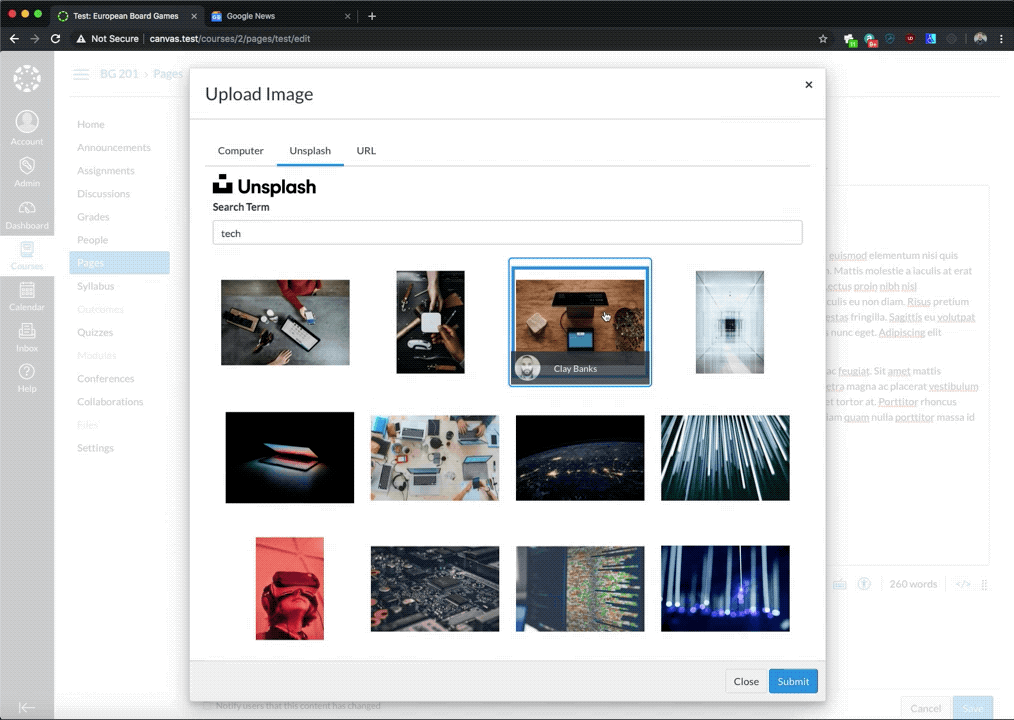Image resolution: width=1014 pixels, height=720 pixels.
Task: Select the red VR headset photo
Action: pos(290,589)
